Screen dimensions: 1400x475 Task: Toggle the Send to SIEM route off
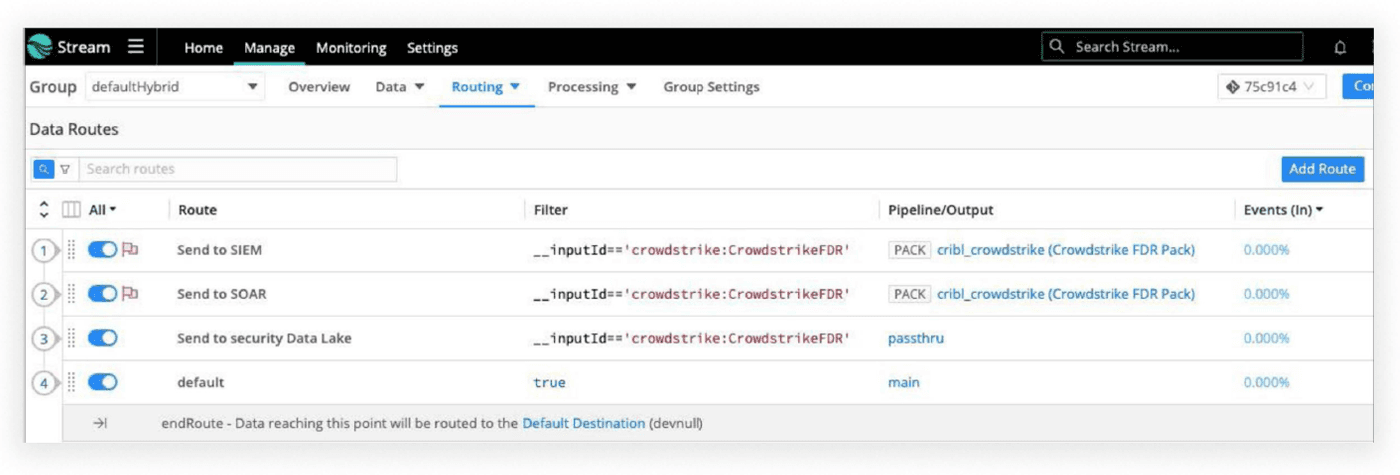[x=103, y=250]
